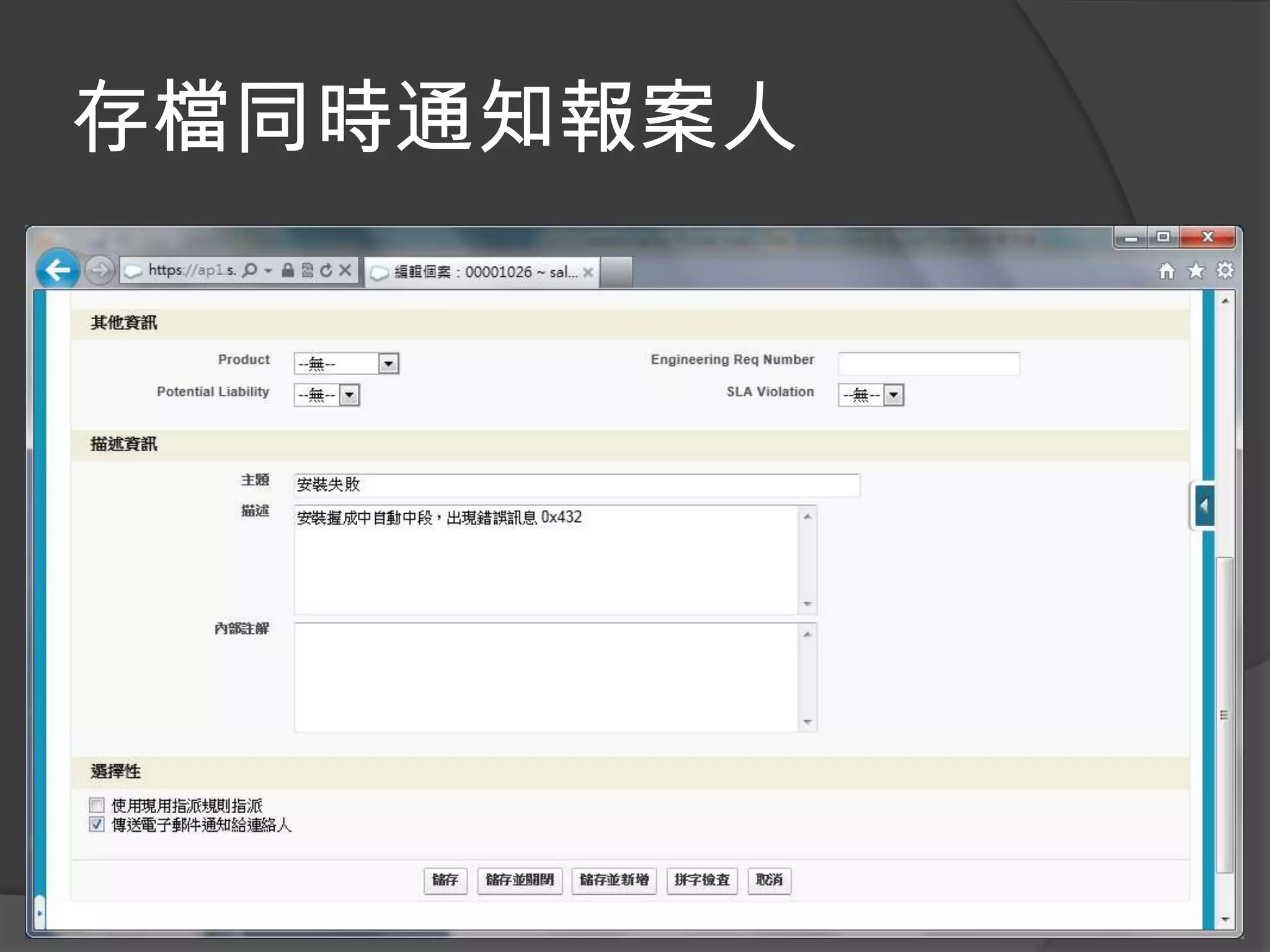
Task: Click into the 描述 description textarea
Action: pos(546,560)
